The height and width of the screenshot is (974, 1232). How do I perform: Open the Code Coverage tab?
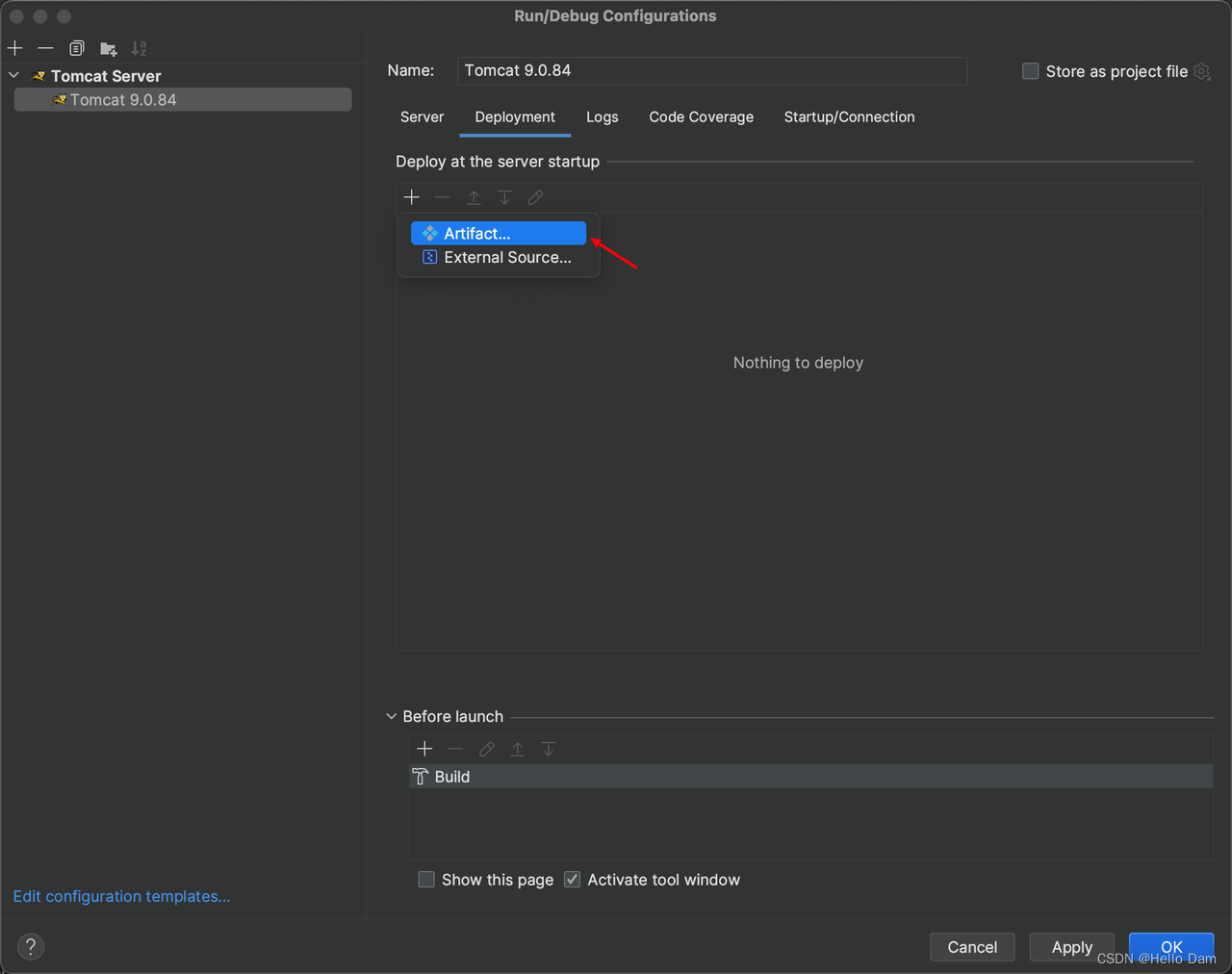pos(702,116)
